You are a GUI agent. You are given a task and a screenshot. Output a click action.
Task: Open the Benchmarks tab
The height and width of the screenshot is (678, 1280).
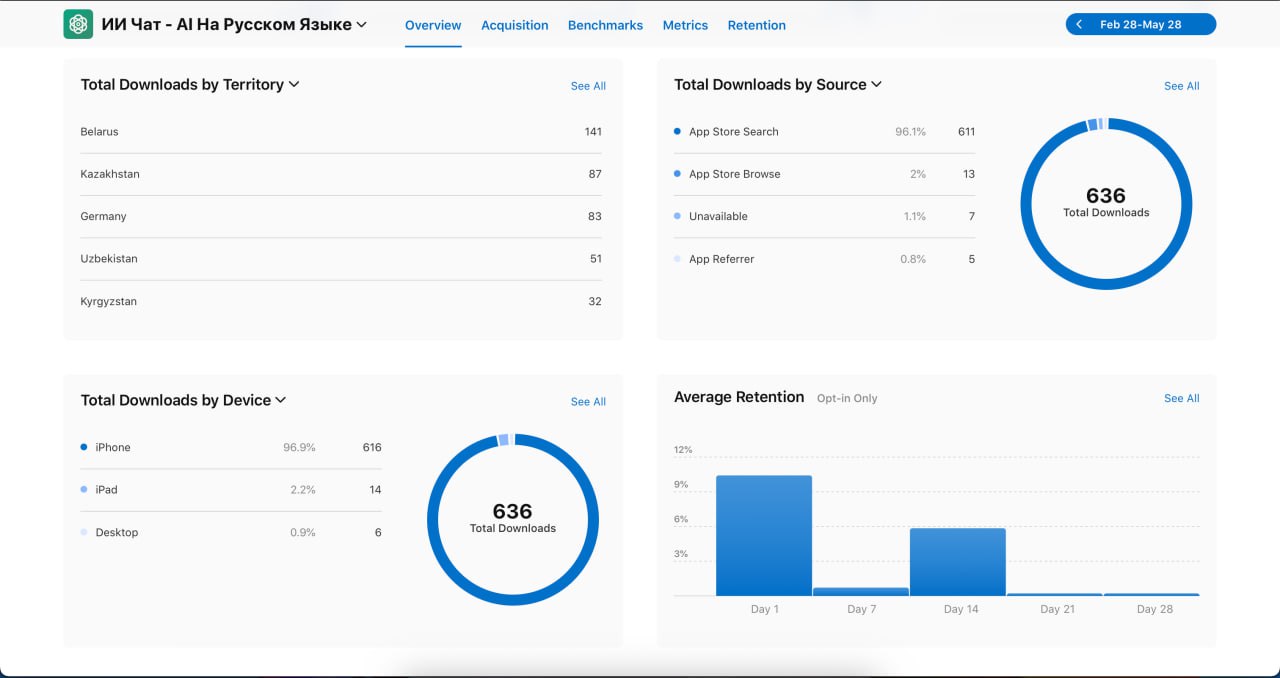(x=605, y=25)
